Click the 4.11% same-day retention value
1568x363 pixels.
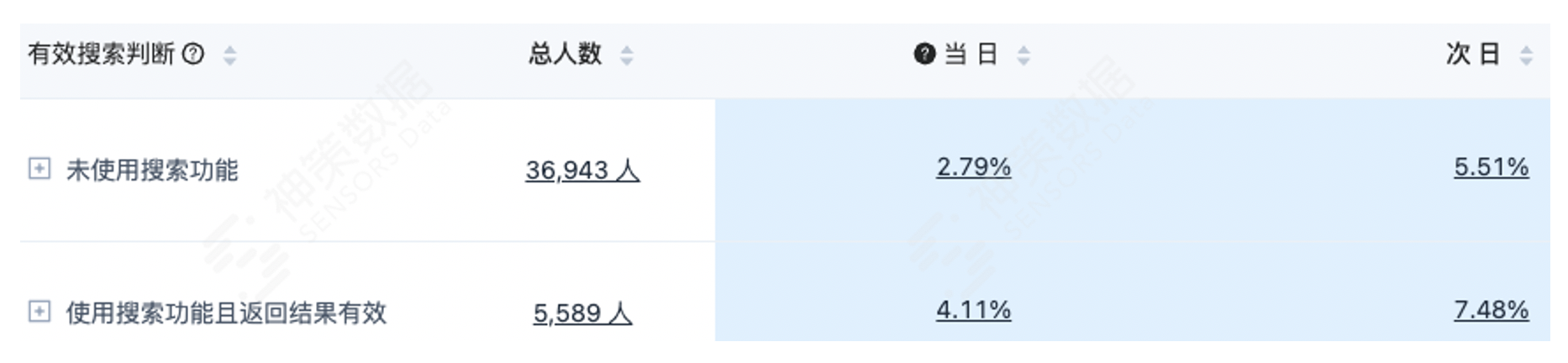click(974, 310)
